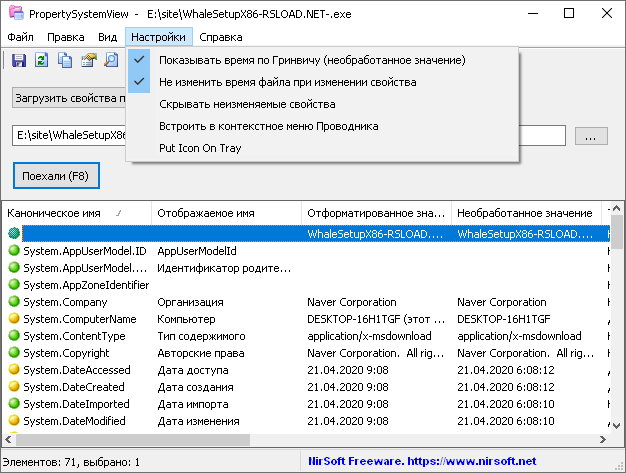Click the PropertySystemView app icon in title bar

[x=16, y=13]
